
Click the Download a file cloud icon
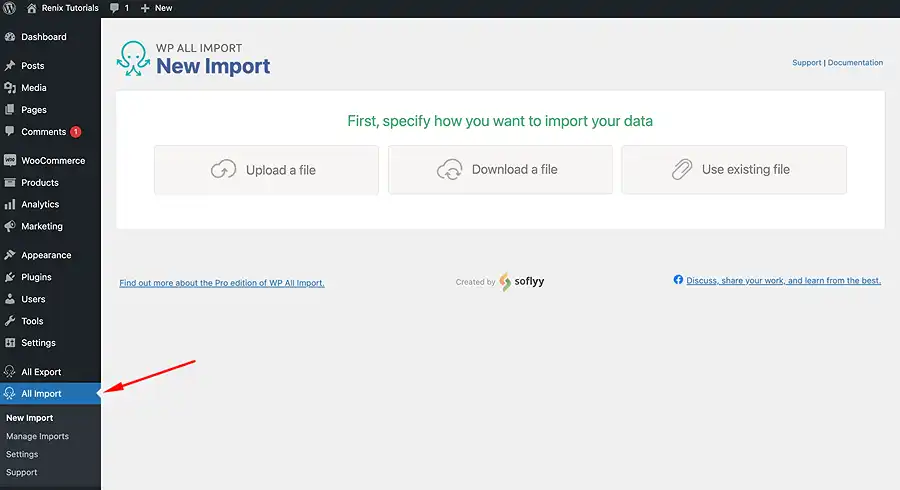coord(449,170)
